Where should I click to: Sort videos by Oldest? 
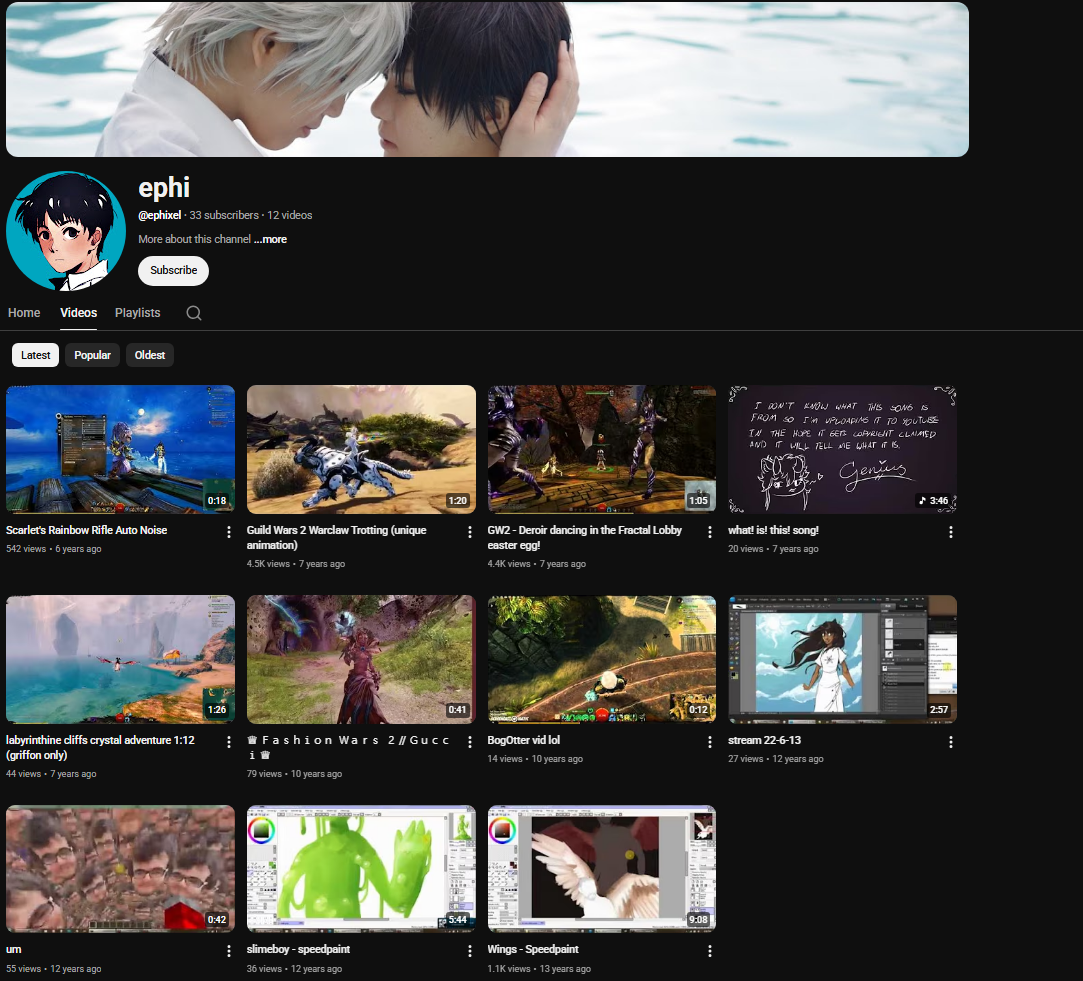pyautogui.click(x=150, y=355)
